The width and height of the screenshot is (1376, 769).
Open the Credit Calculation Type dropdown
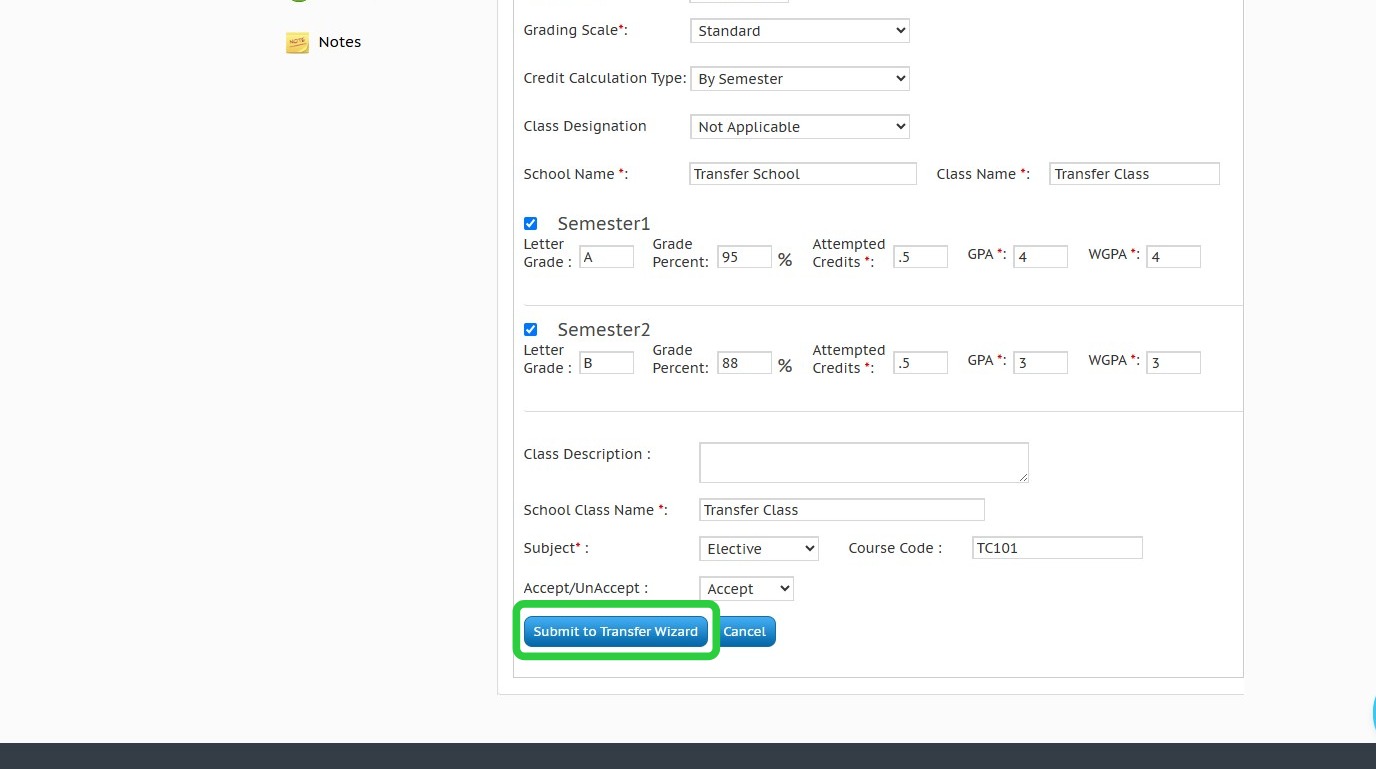[x=800, y=79]
